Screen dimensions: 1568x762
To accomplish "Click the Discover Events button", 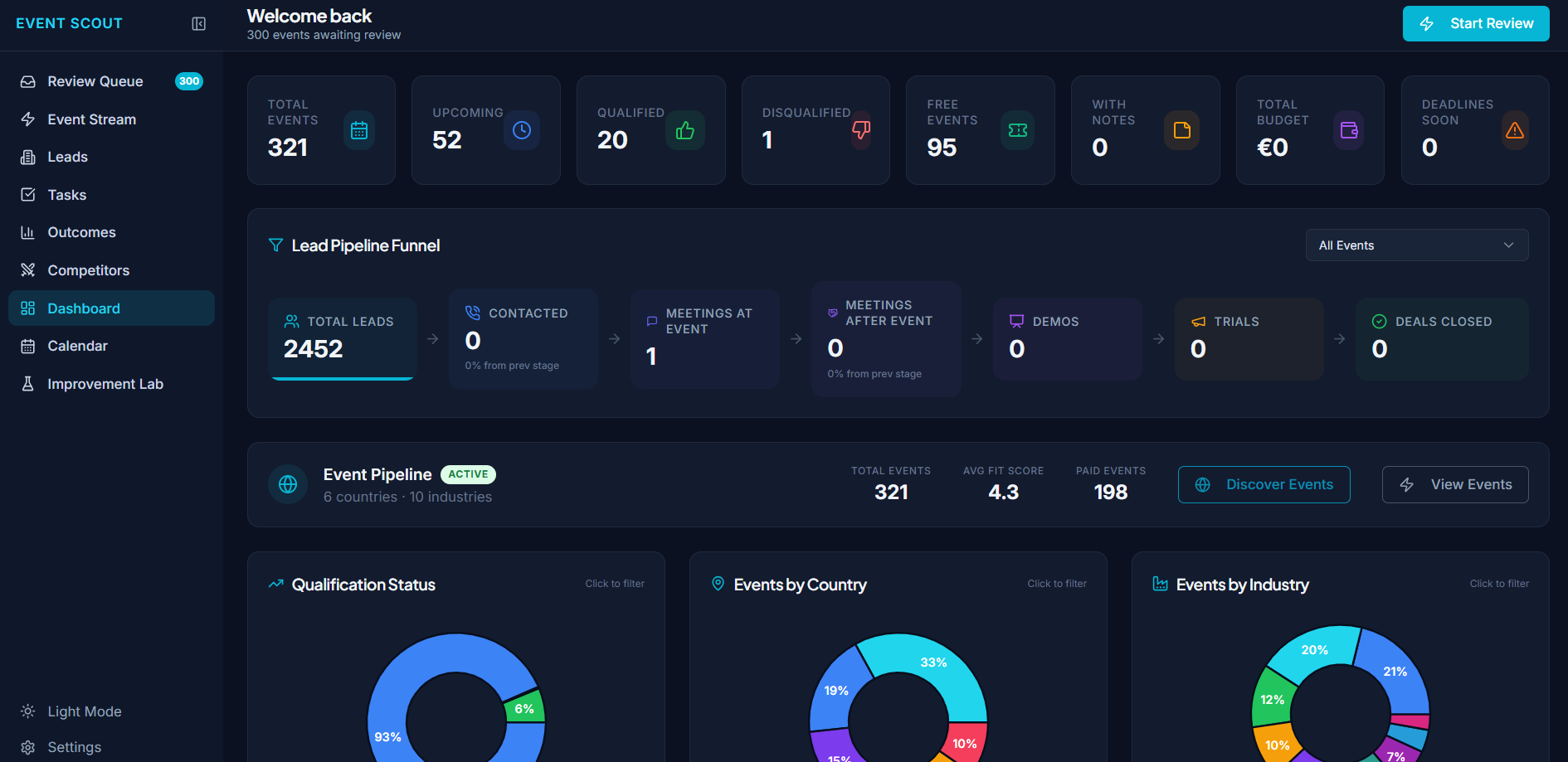I will click(x=1264, y=484).
